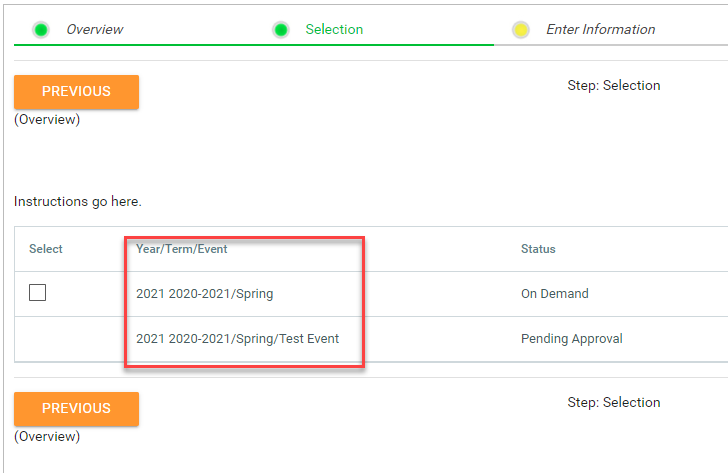Click the top Step: Selection text
This screenshot has width=728, height=473.
coord(613,86)
